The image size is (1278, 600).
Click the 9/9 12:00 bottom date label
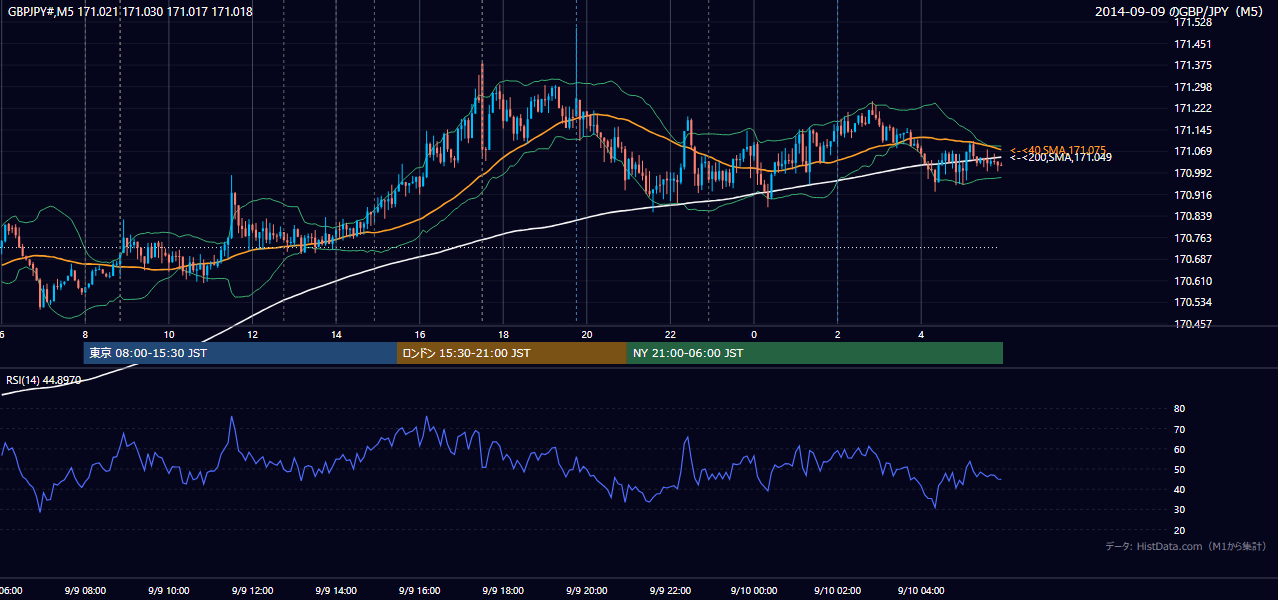(253, 591)
